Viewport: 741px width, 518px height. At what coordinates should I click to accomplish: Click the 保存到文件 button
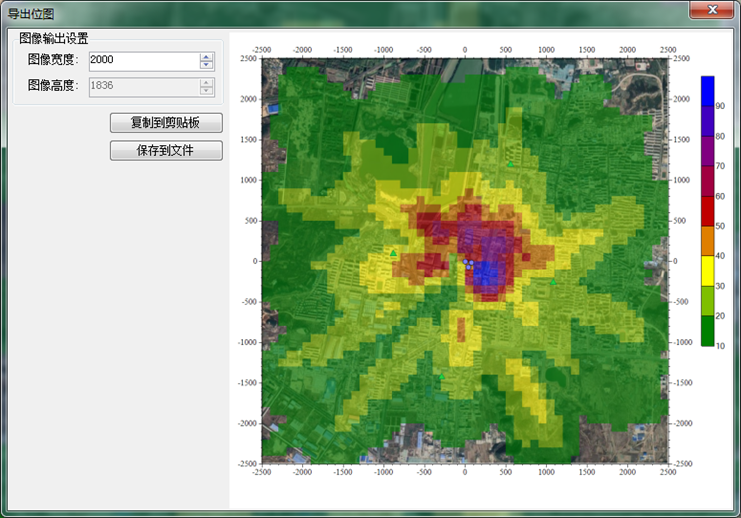coord(166,150)
